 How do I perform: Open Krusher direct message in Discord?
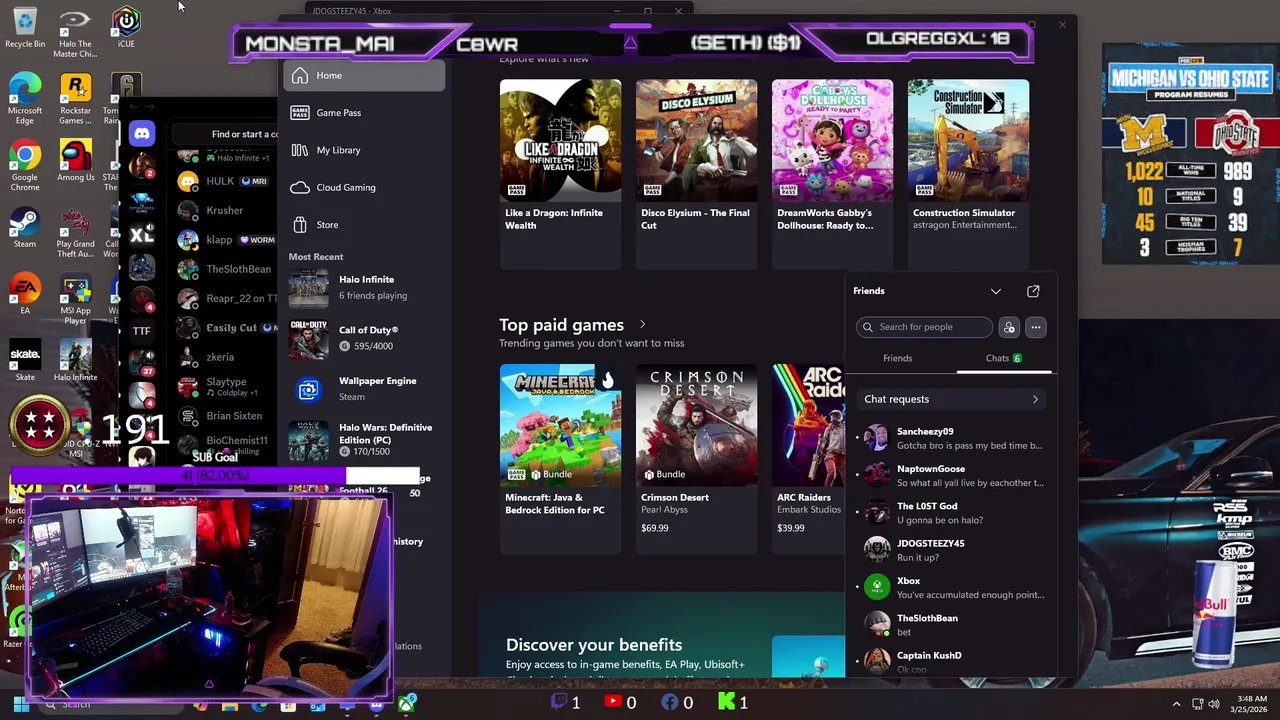pos(226,211)
